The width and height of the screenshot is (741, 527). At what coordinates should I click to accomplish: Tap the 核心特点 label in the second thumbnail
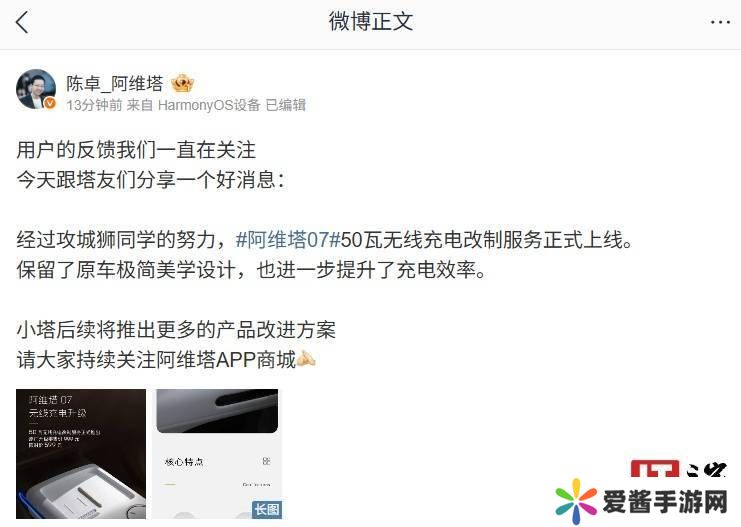pos(184,462)
